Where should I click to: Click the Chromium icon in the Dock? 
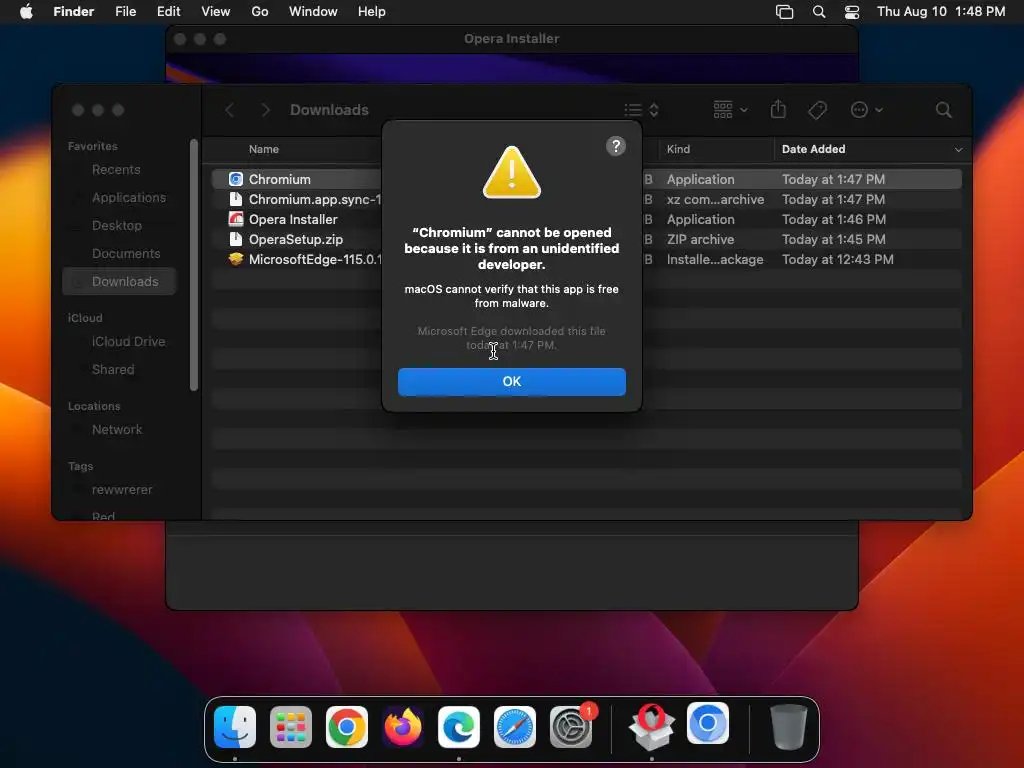pyautogui.click(x=708, y=724)
